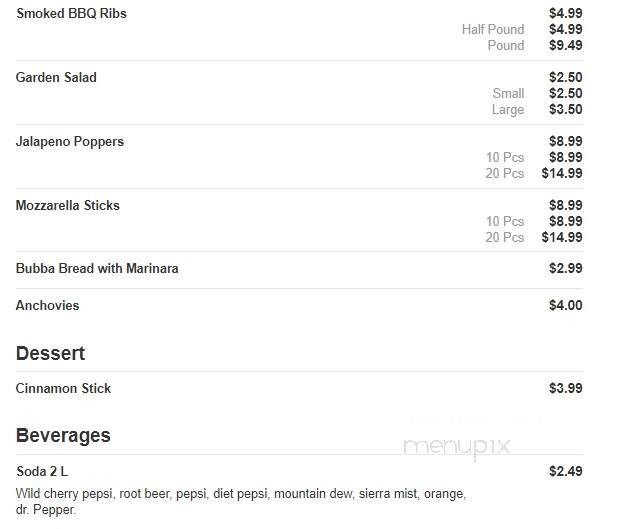This screenshot has height=529, width=636.
Task: Click the $3.99 Cinnamon Stick price
Action: [x=565, y=388]
